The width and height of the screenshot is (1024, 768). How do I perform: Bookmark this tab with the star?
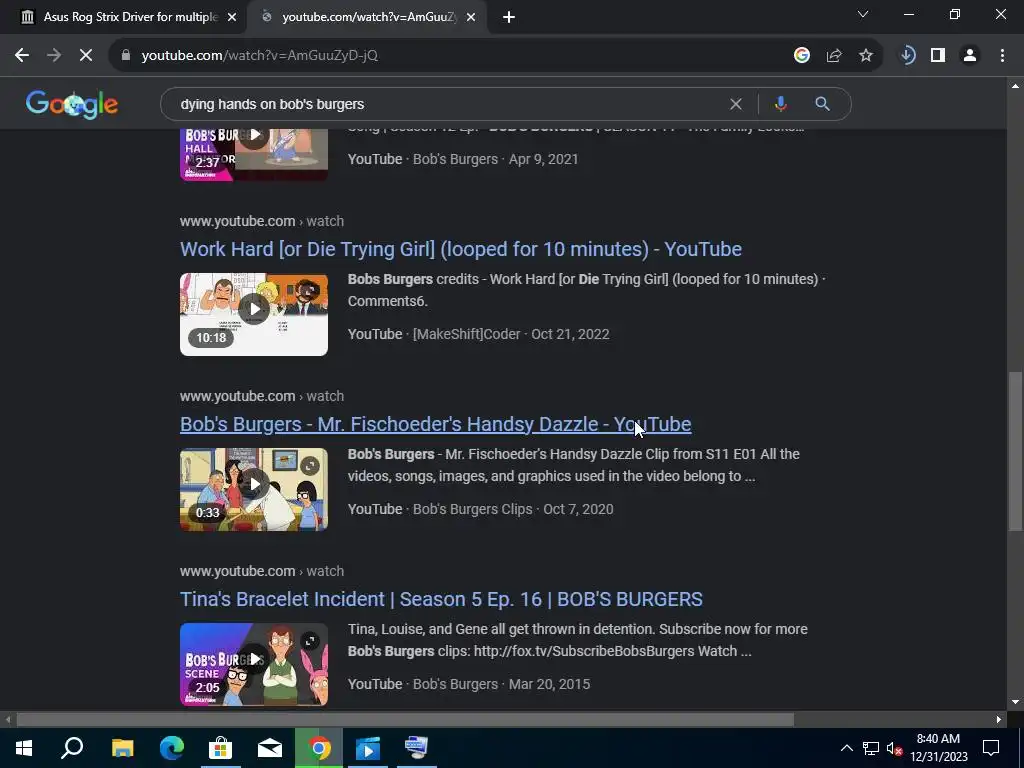pos(866,56)
